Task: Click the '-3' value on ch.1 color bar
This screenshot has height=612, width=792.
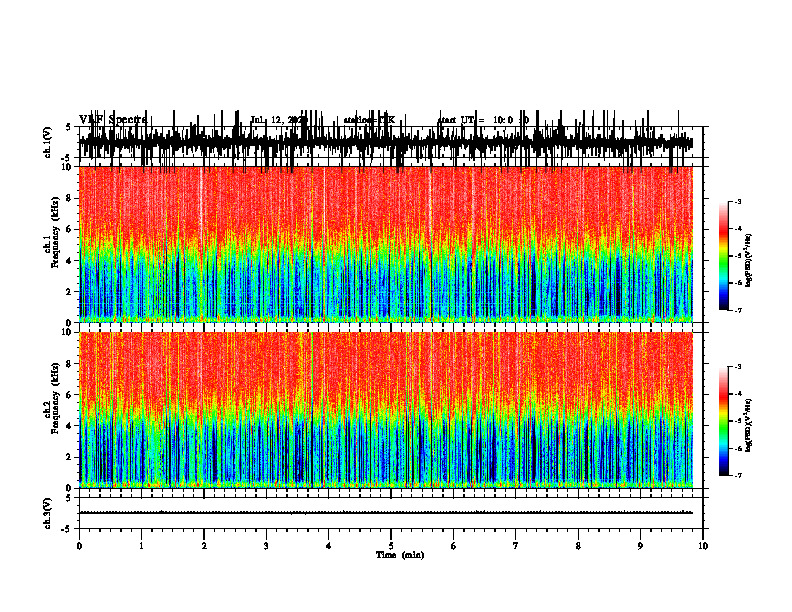Action: pos(738,201)
